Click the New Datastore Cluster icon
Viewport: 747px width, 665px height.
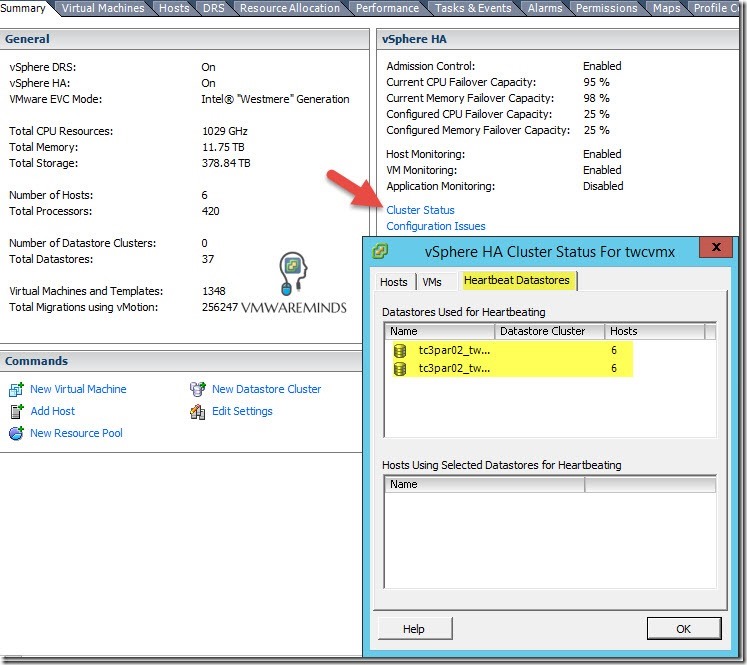[x=198, y=389]
